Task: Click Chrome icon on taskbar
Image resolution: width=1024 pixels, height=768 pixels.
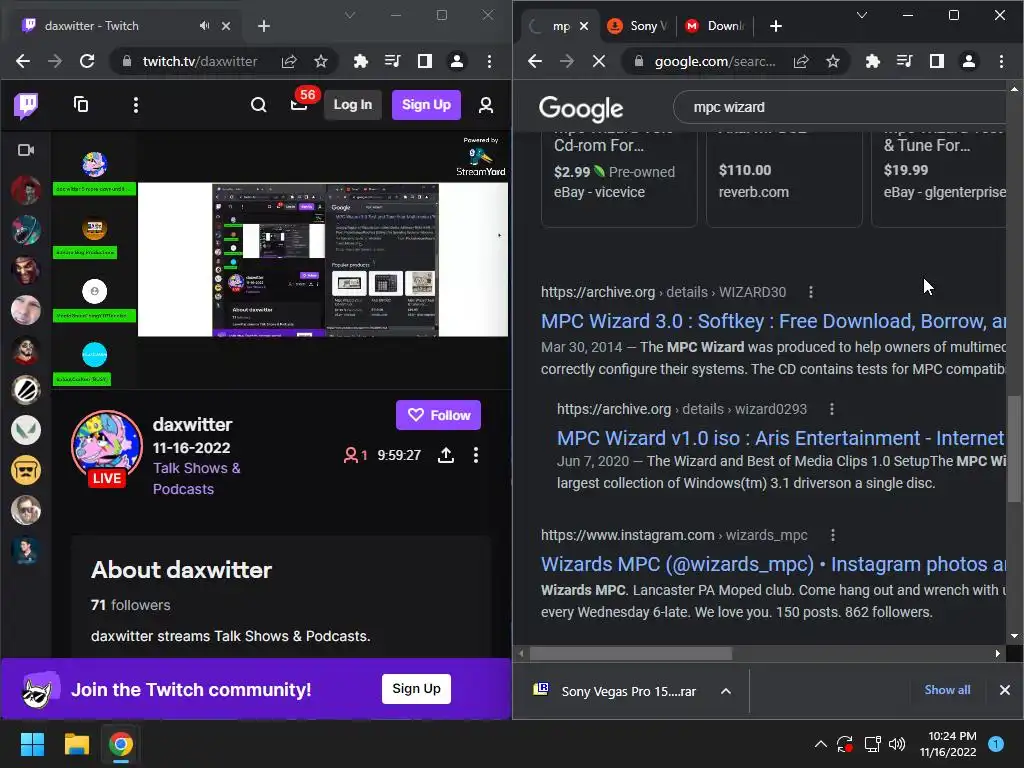Action: click(x=121, y=744)
